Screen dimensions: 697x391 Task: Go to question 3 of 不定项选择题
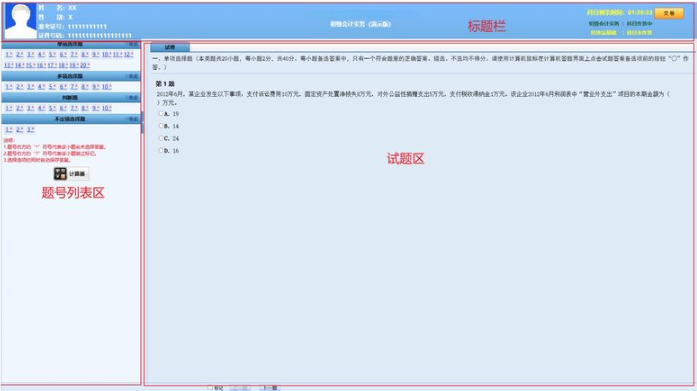click(x=30, y=129)
